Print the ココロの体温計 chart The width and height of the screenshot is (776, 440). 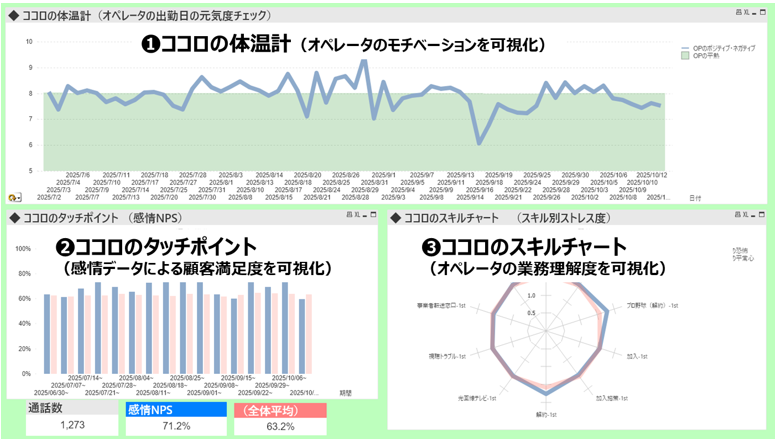pos(738,12)
